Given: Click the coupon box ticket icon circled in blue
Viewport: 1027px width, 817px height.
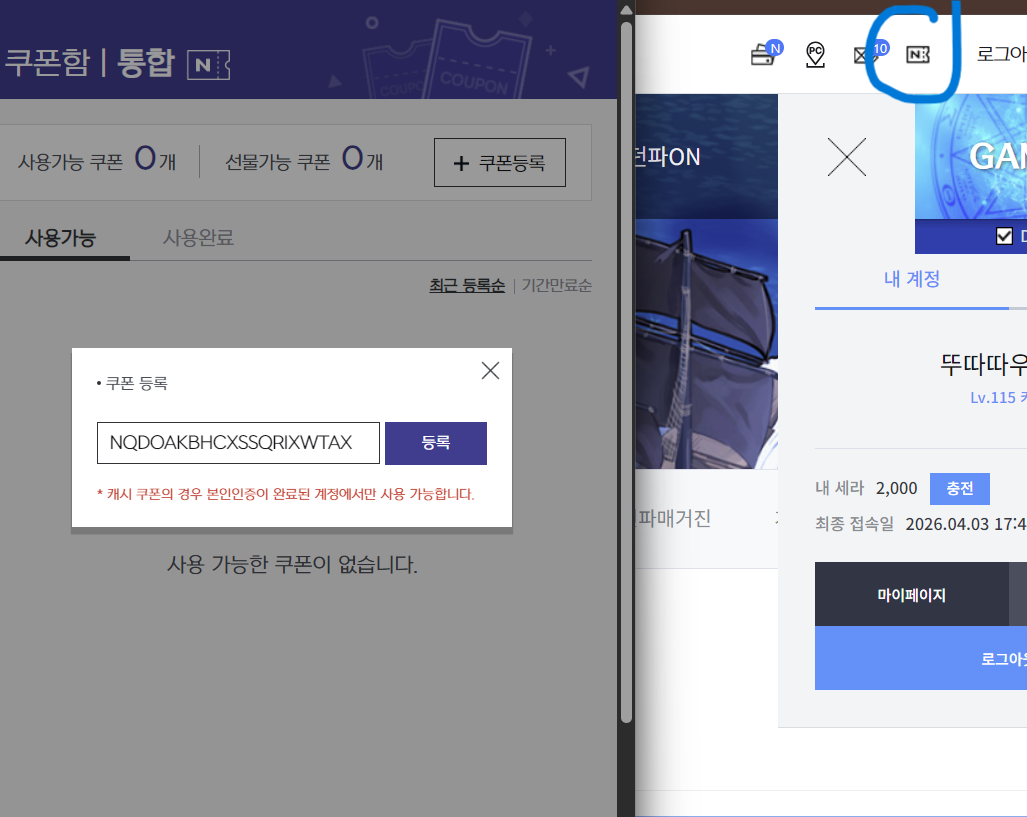Looking at the screenshot, I should coord(917,55).
